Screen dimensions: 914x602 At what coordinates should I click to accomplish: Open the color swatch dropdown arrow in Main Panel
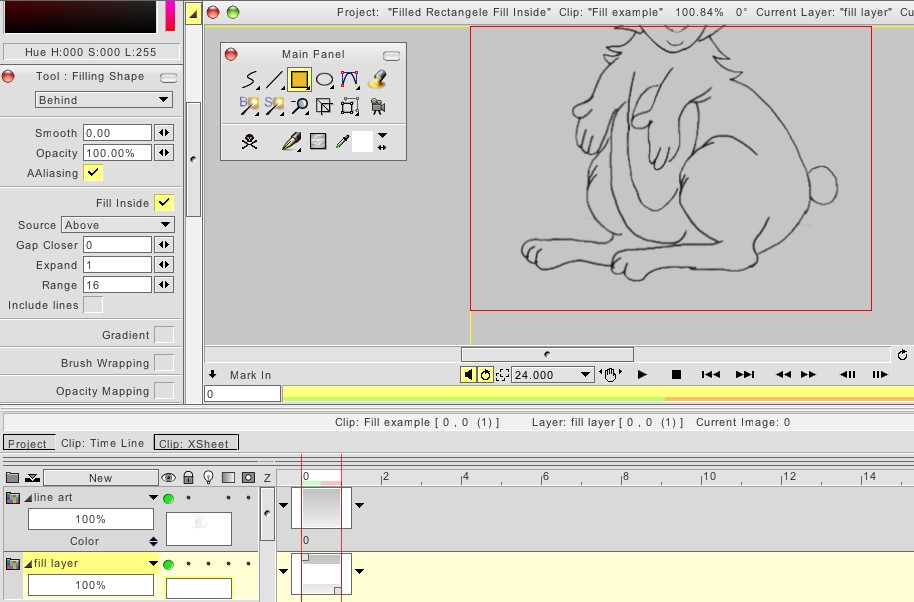point(382,135)
